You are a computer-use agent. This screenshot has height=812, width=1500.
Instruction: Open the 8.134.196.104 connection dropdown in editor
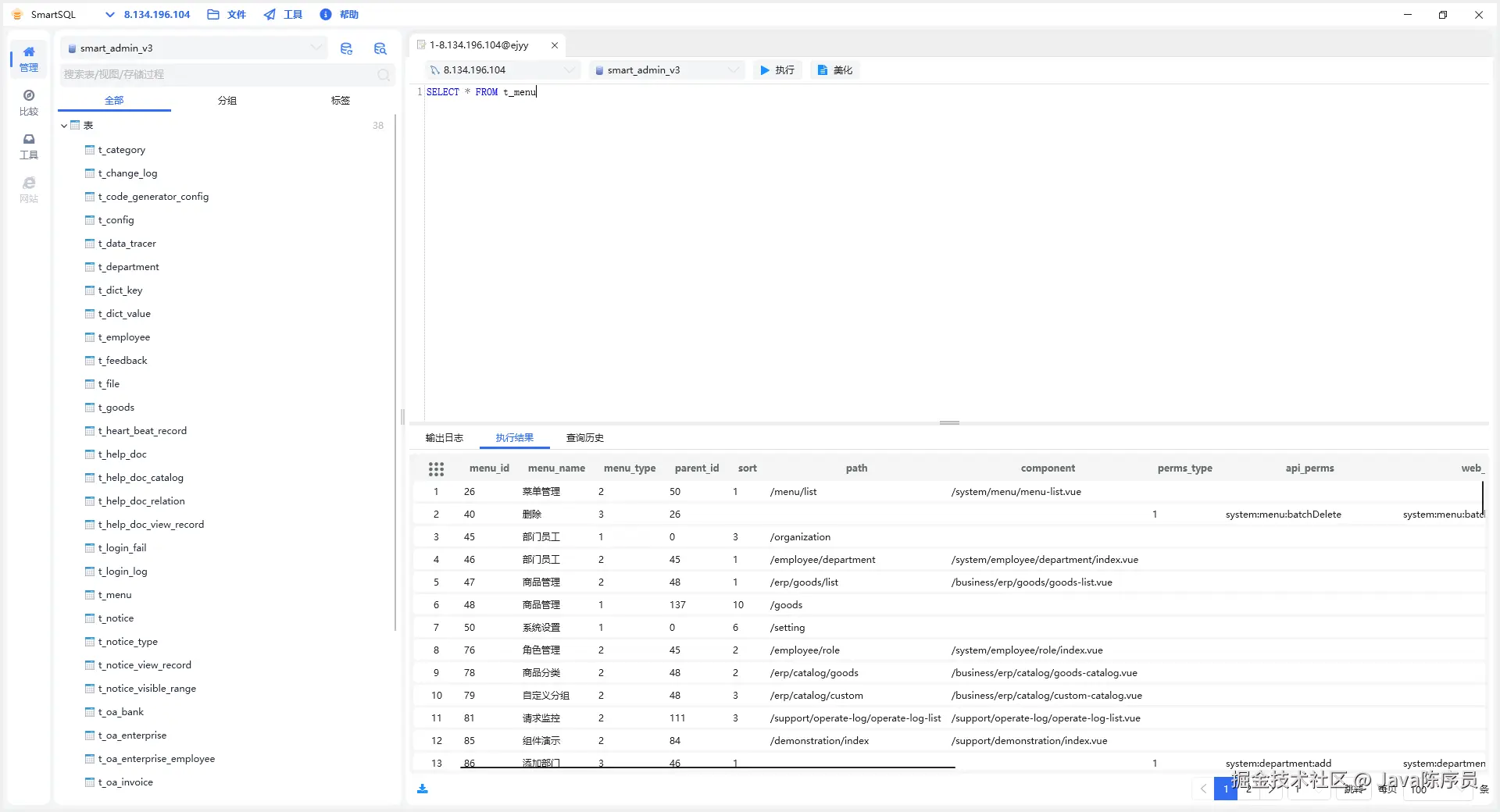pyautogui.click(x=503, y=70)
